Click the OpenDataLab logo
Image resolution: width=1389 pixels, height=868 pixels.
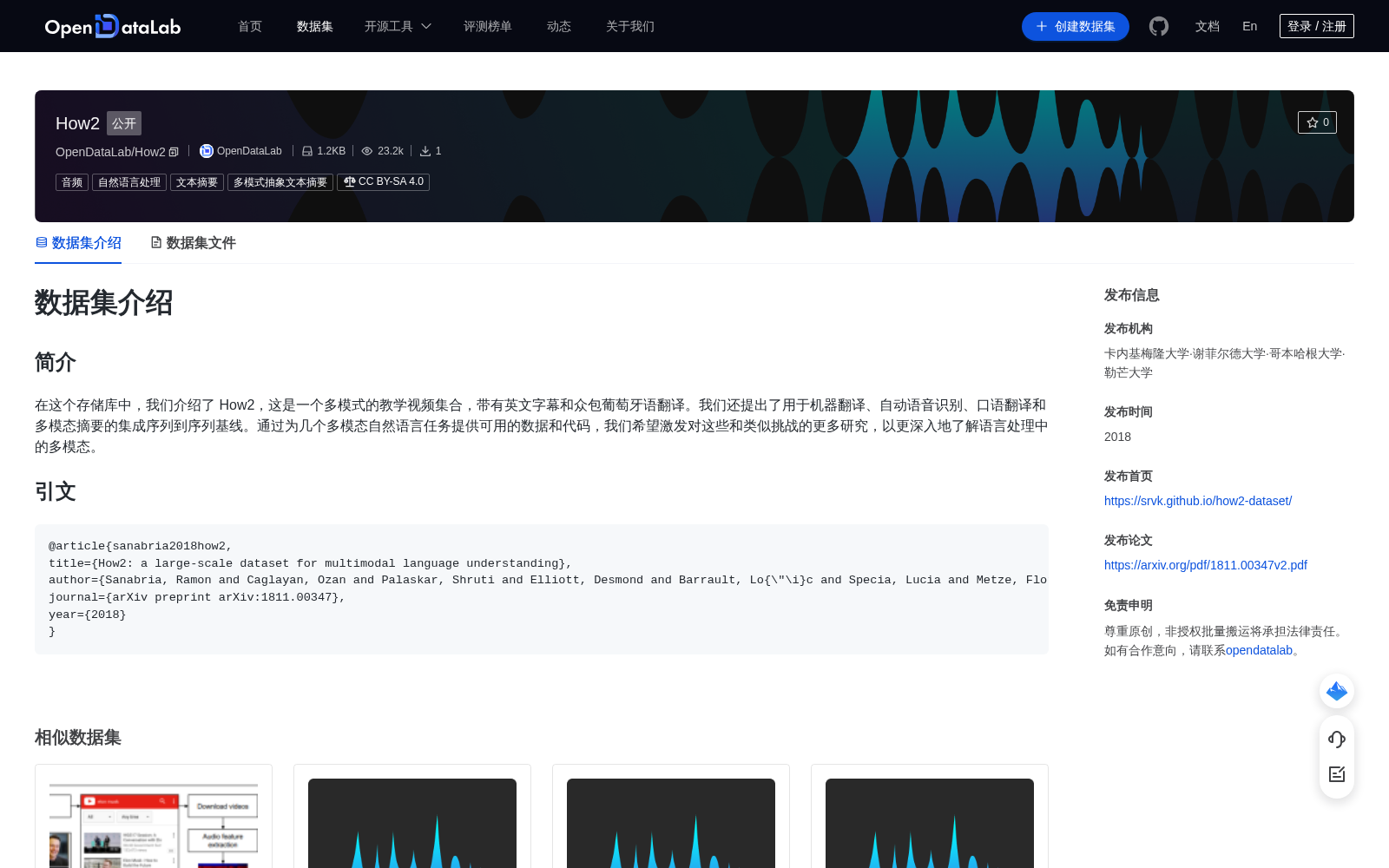pos(113,26)
